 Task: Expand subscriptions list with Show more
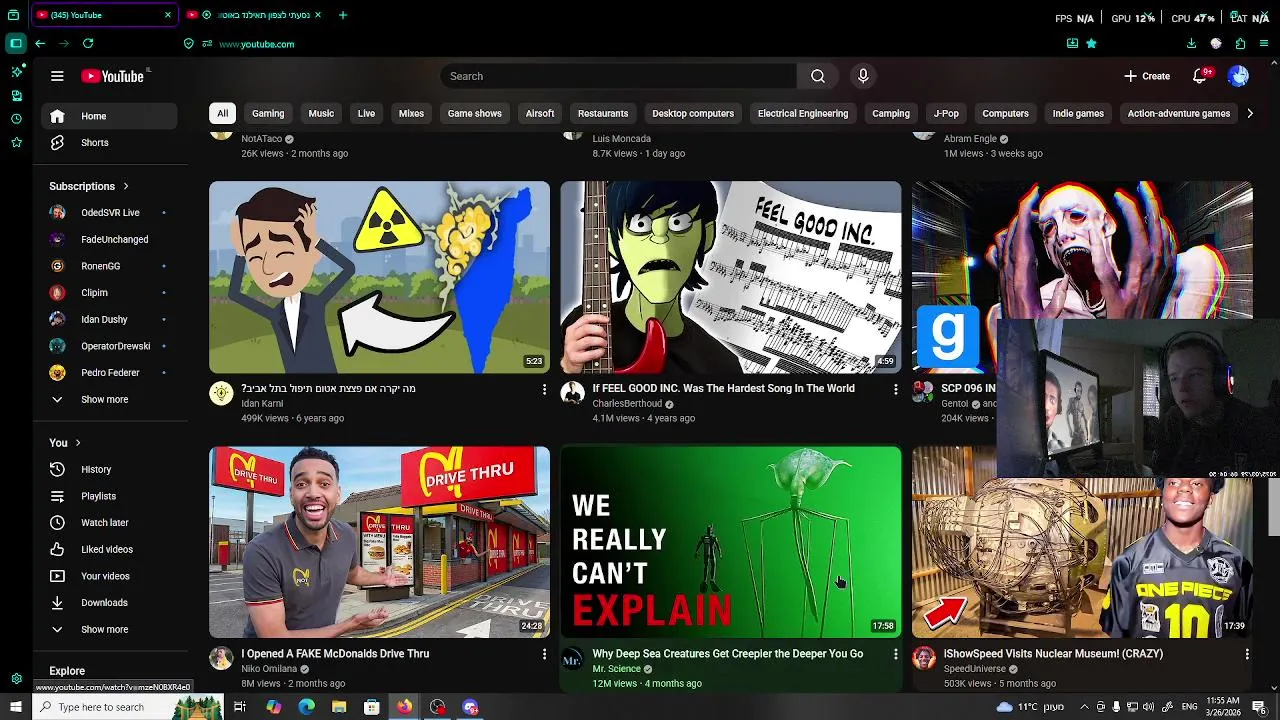(x=110, y=399)
